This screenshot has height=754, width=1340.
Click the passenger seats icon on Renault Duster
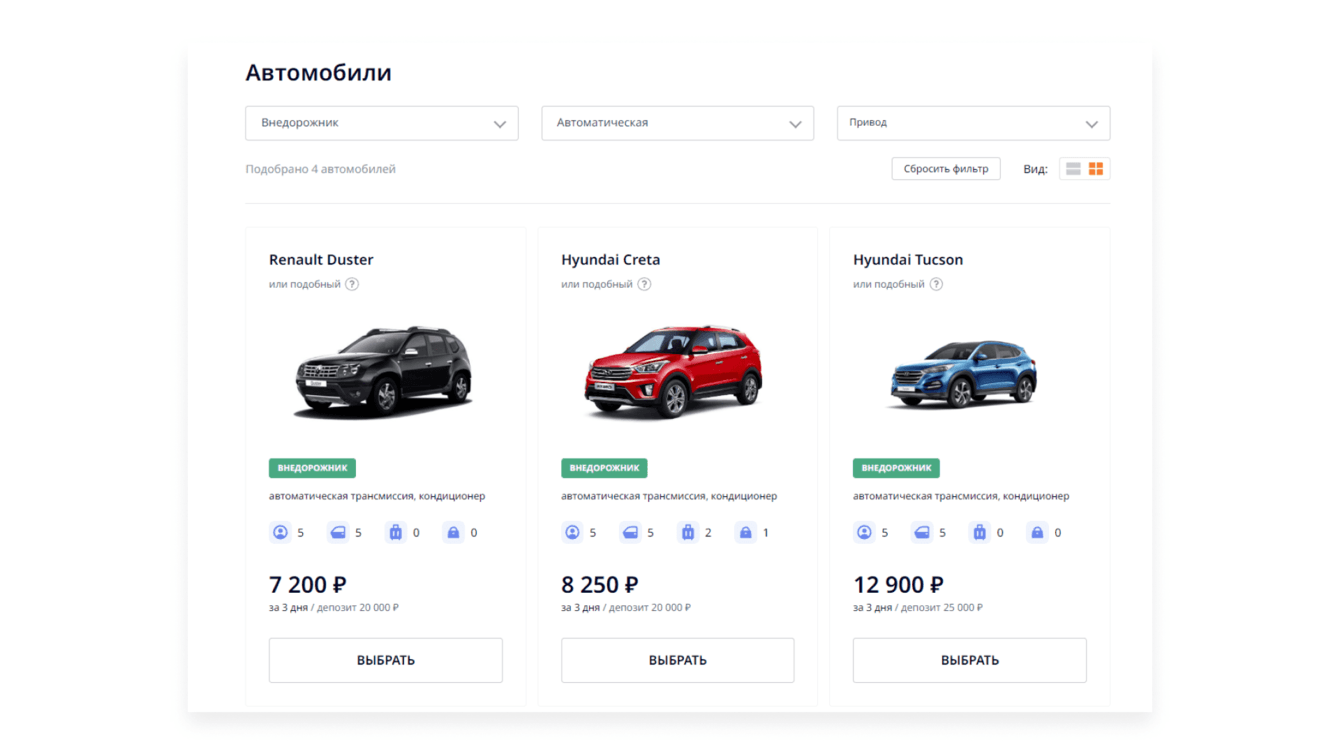(280, 533)
